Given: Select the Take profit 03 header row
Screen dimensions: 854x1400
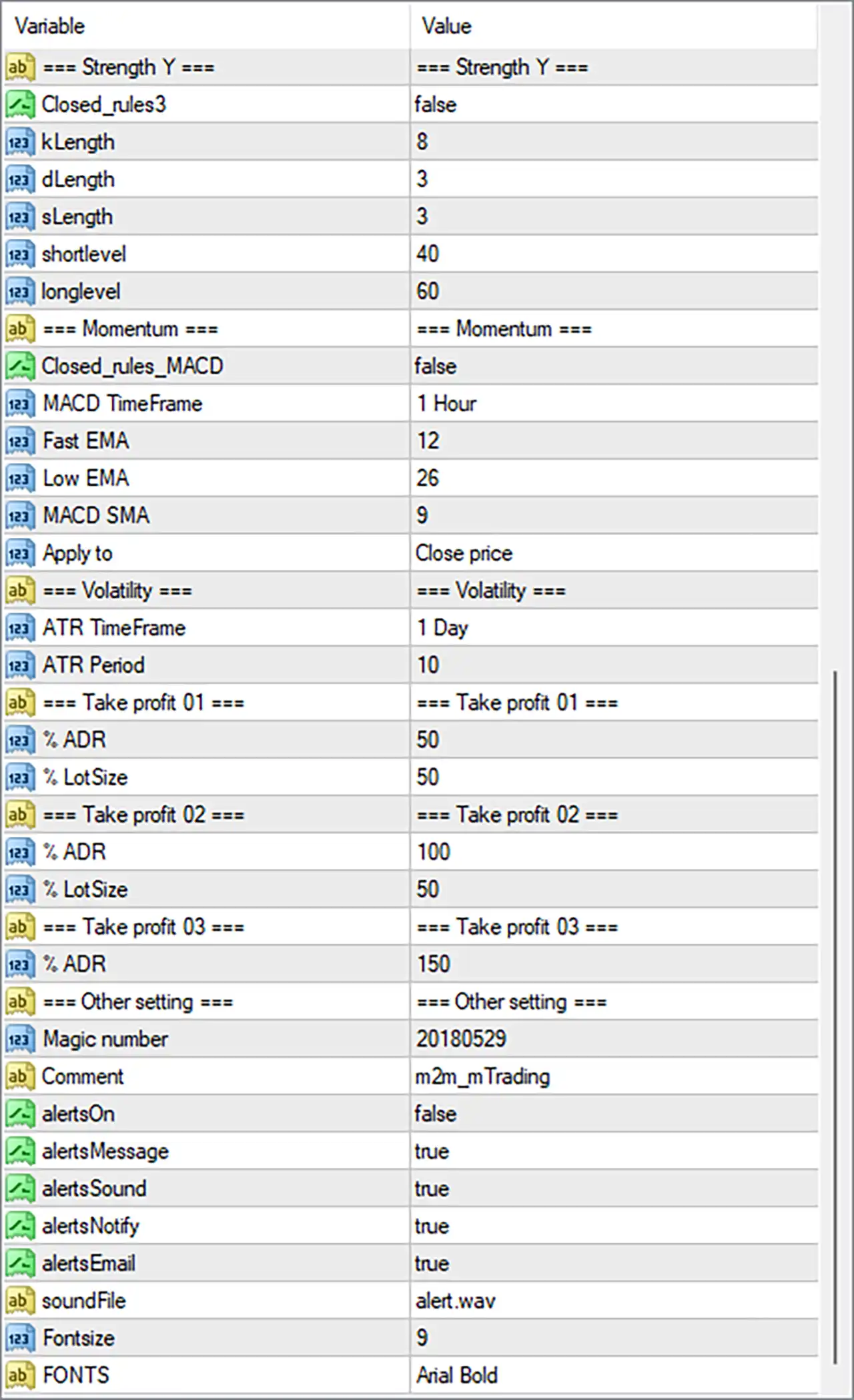Looking at the screenshot, I should coord(410,927).
